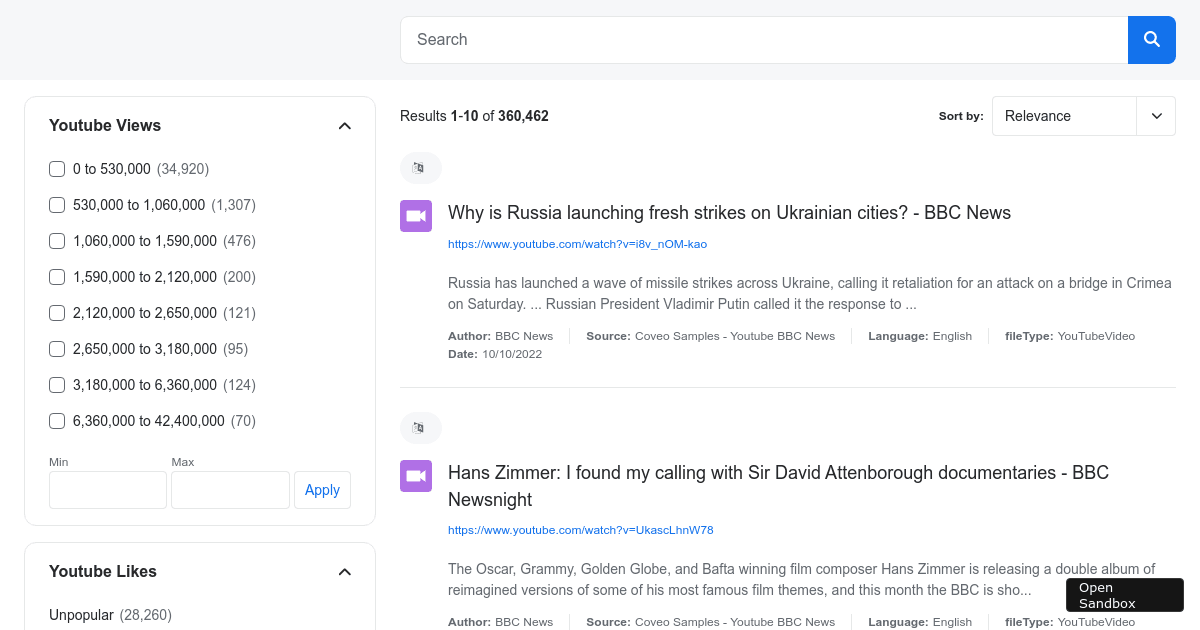Focus the Min views input field
This screenshot has height=630, width=1200.
[x=108, y=490]
